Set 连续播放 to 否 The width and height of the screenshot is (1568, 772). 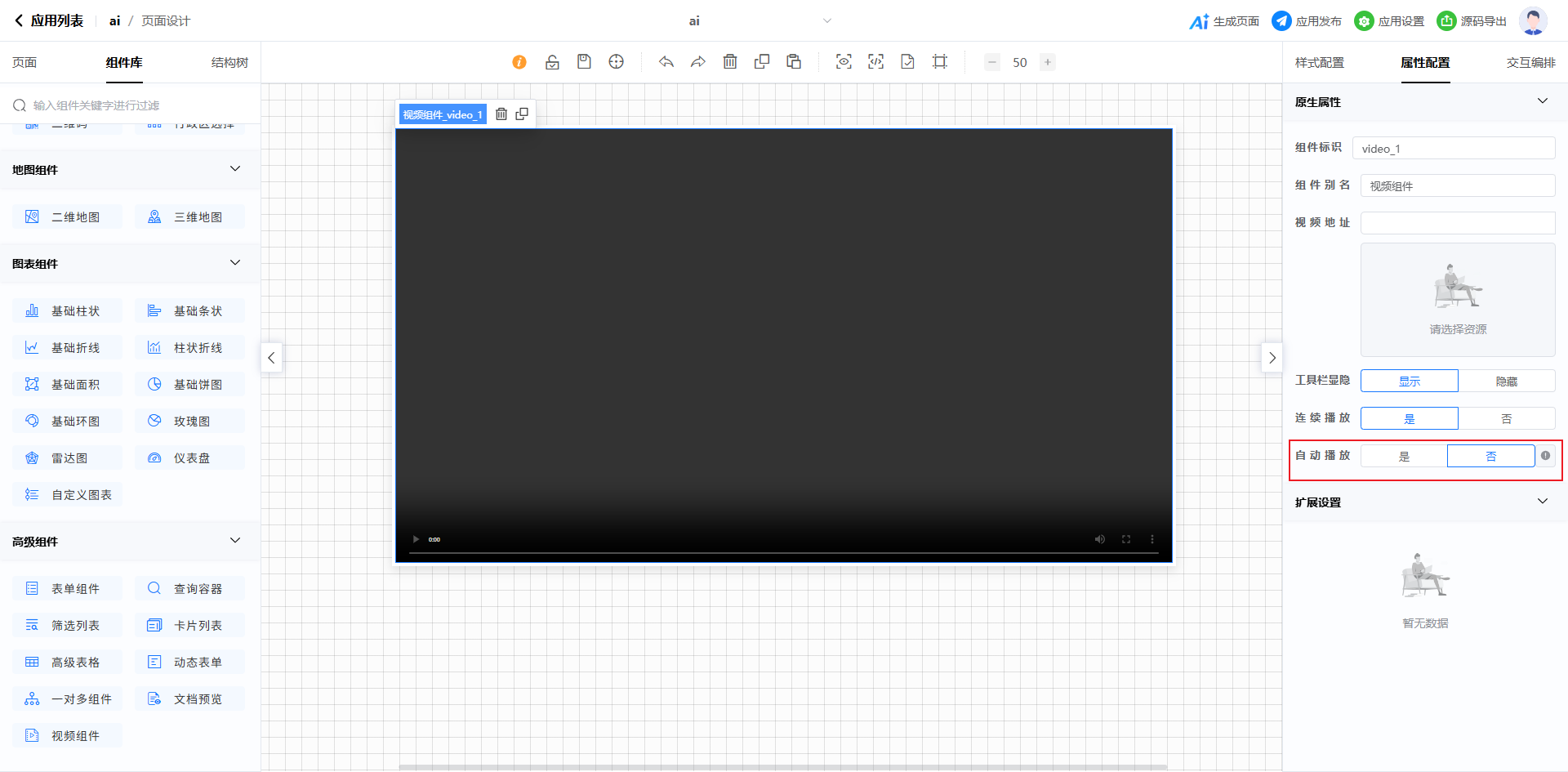1506,419
